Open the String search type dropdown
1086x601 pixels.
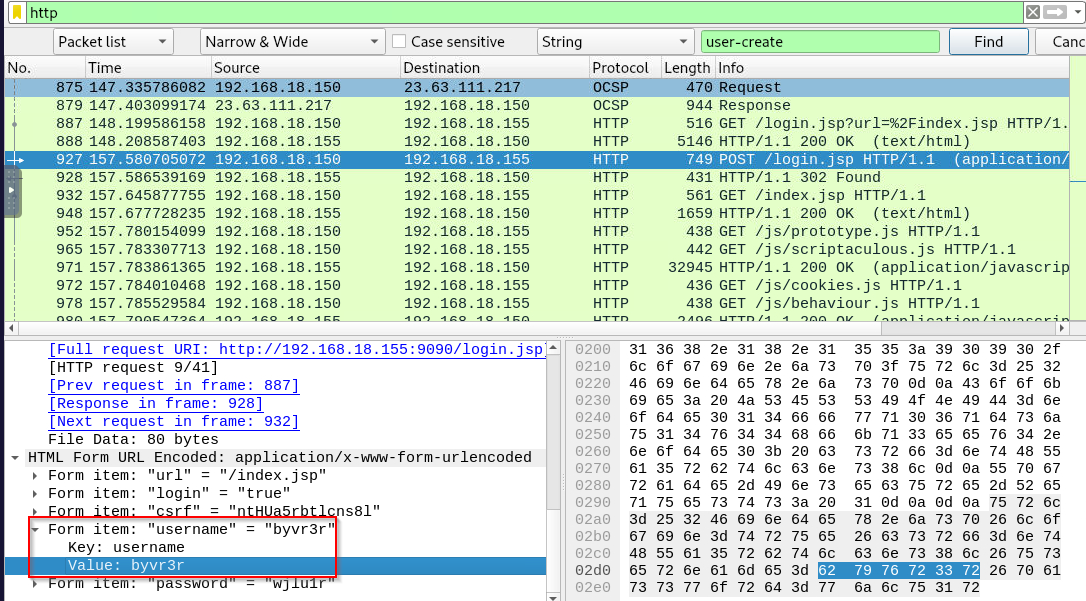(x=615, y=42)
